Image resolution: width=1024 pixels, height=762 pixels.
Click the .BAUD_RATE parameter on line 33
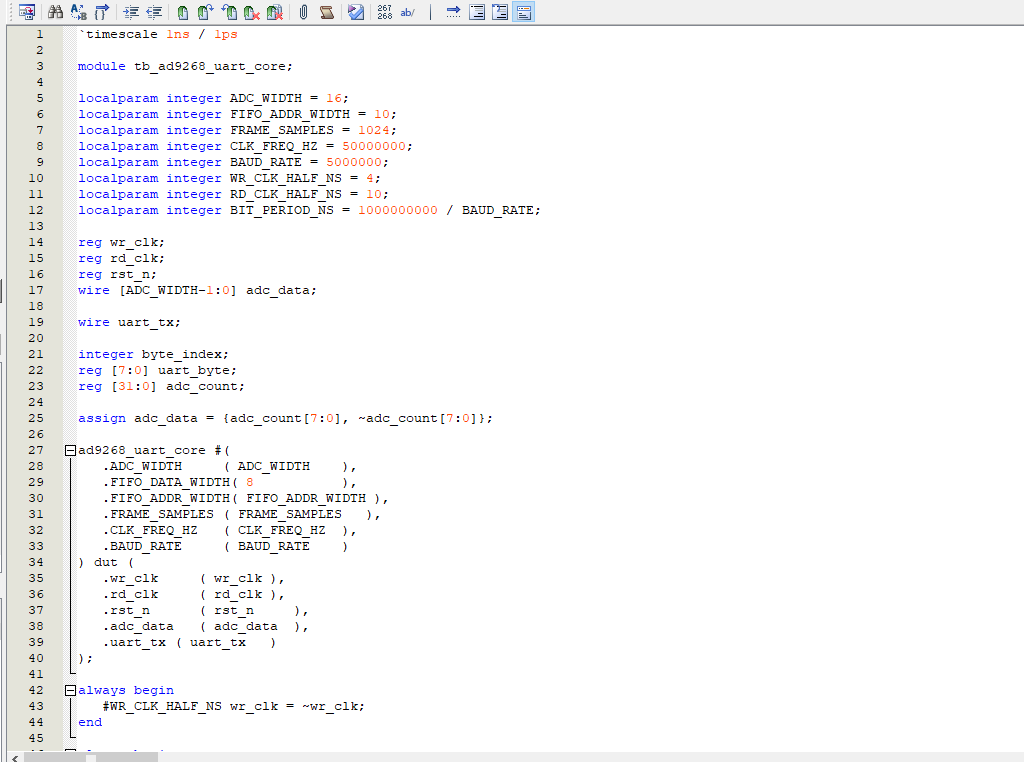click(x=142, y=547)
